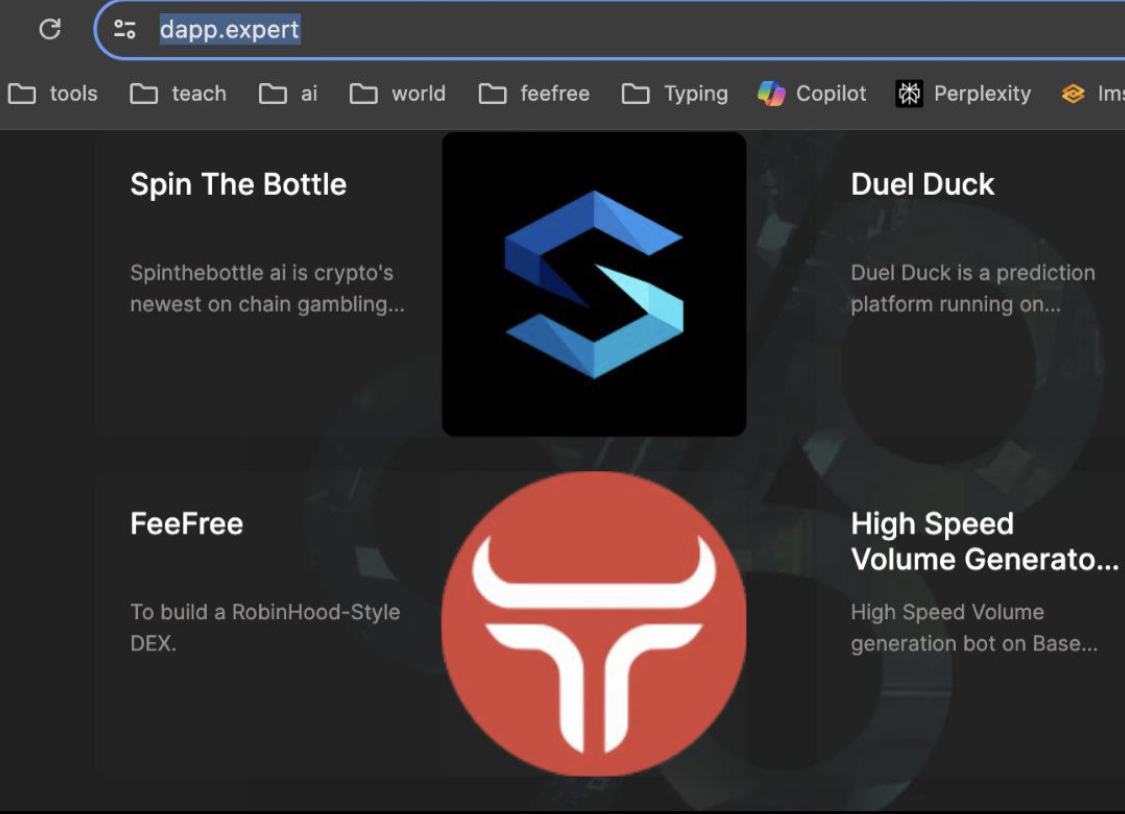Launch Perplexity using its bookmark icon
Image resolution: width=1125 pixels, height=814 pixels.
[908, 93]
